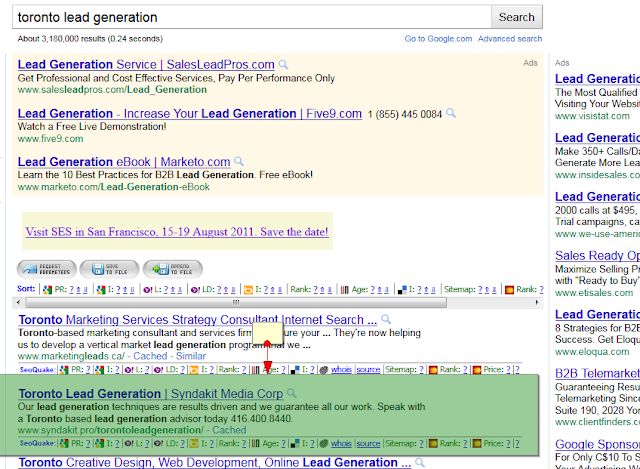640x469 pixels.
Task: Open the Five9.com Lead Generation ad
Action: point(190,113)
